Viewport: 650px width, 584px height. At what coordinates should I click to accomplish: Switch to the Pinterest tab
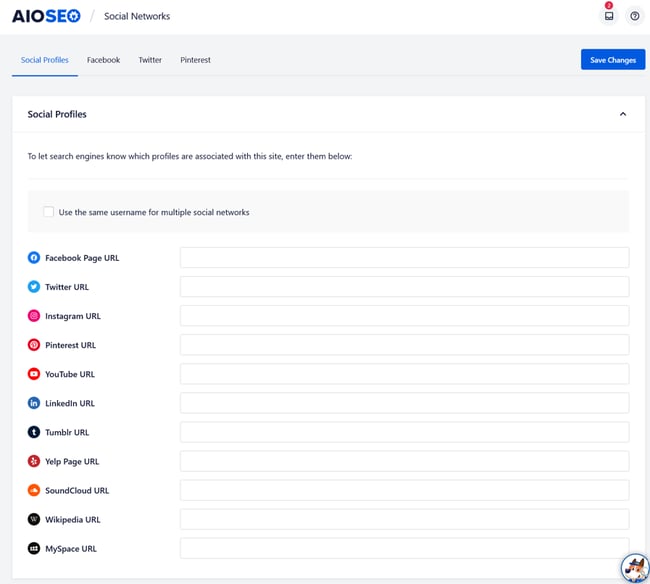tap(195, 60)
